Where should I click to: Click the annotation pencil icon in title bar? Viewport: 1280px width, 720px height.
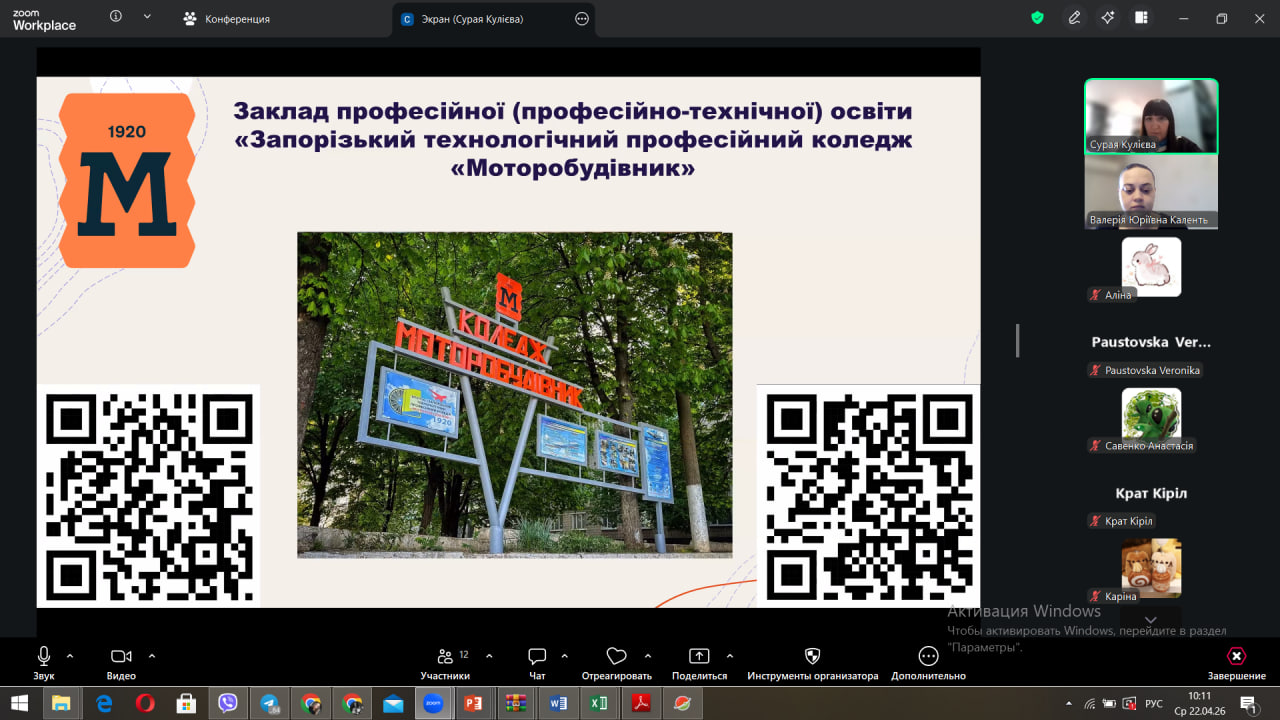(x=1074, y=18)
